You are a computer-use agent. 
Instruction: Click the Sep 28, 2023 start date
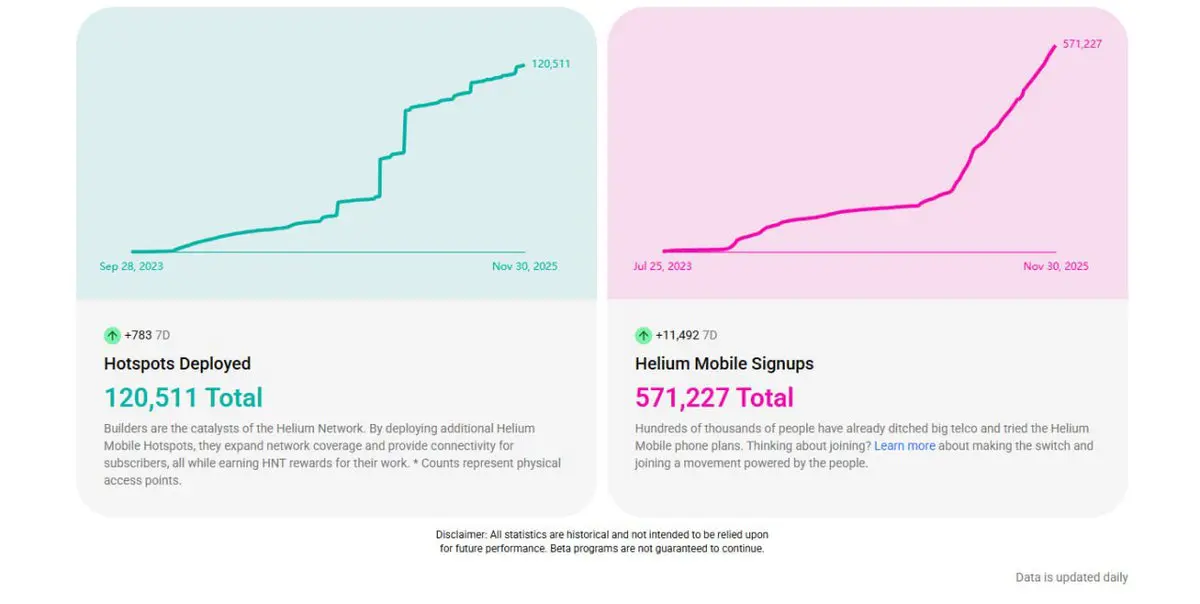[x=131, y=267]
